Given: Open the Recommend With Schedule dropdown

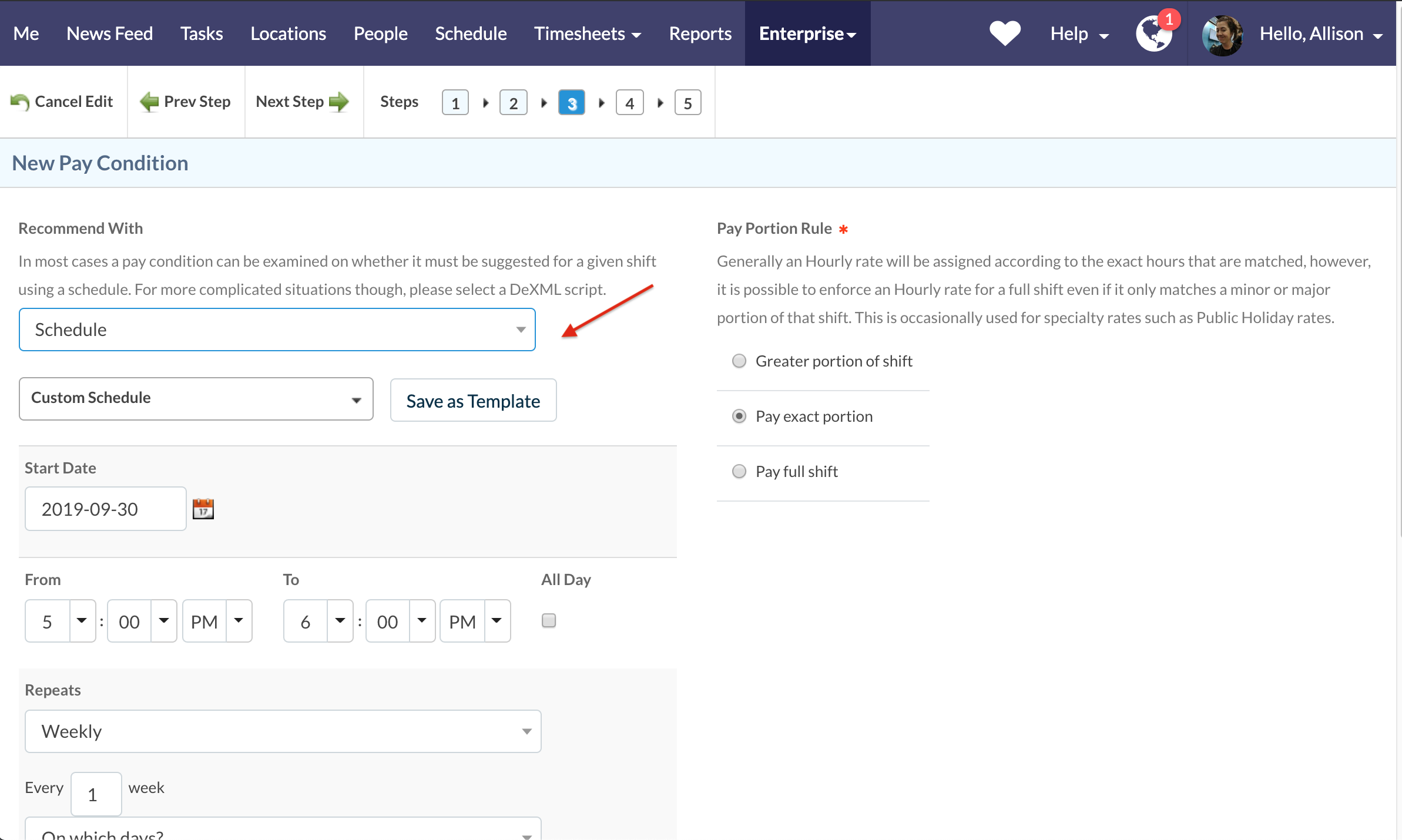Looking at the screenshot, I should 277,330.
